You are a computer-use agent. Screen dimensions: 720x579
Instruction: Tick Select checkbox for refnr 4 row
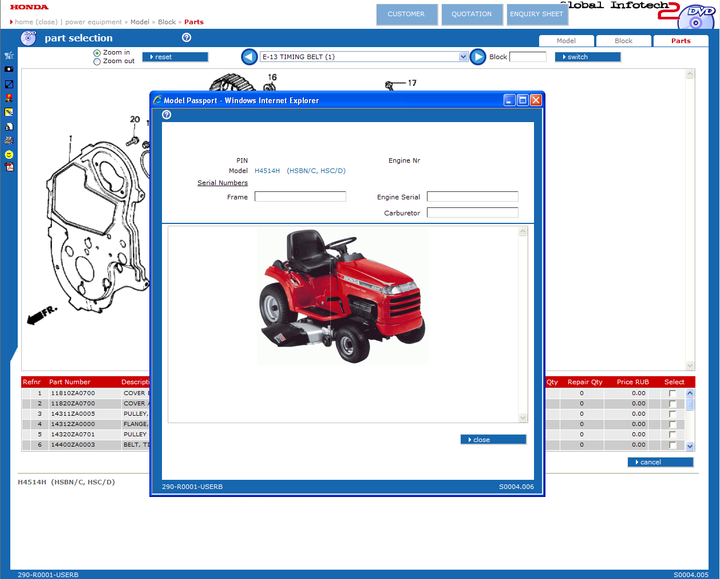tap(672, 424)
